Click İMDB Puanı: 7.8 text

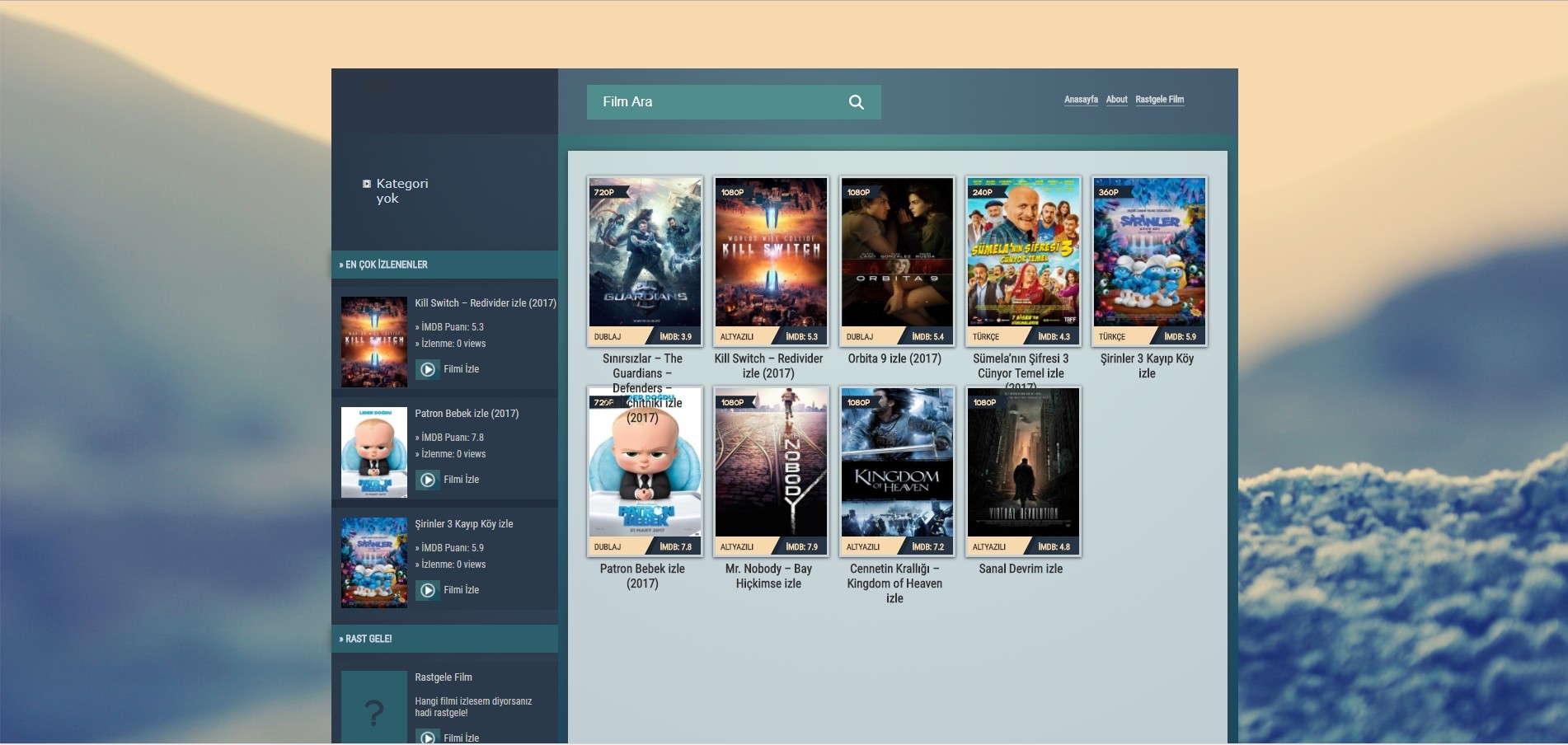(449, 438)
